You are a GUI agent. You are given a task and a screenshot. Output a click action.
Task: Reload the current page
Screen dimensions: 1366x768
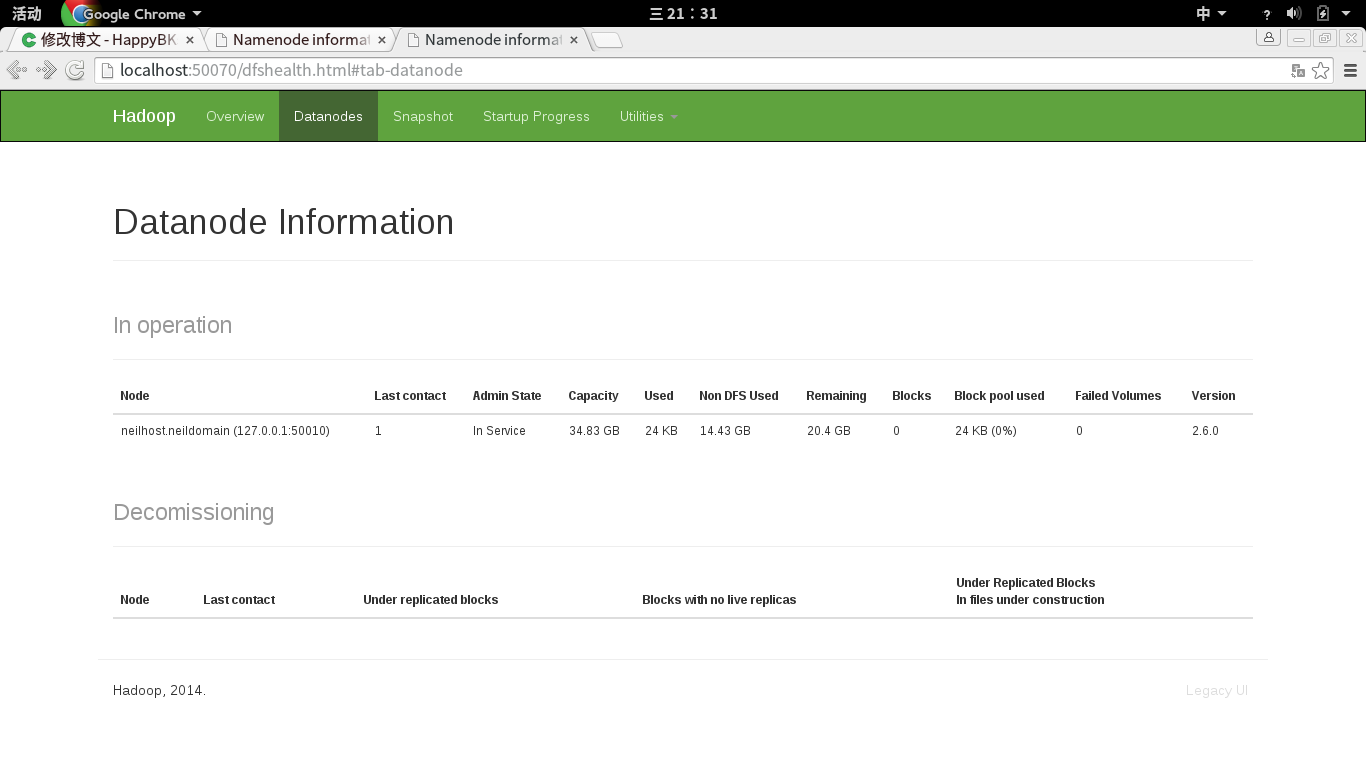pyautogui.click(x=75, y=70)
